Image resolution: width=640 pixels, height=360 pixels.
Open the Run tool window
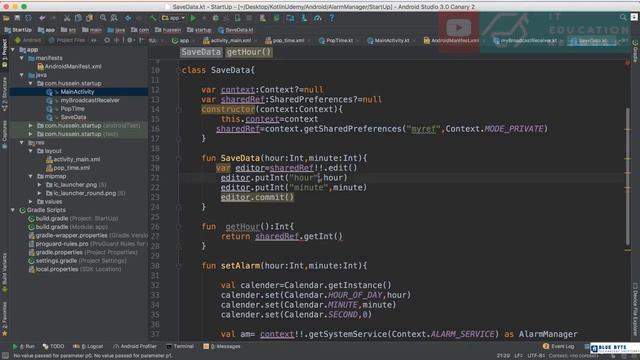24,346
